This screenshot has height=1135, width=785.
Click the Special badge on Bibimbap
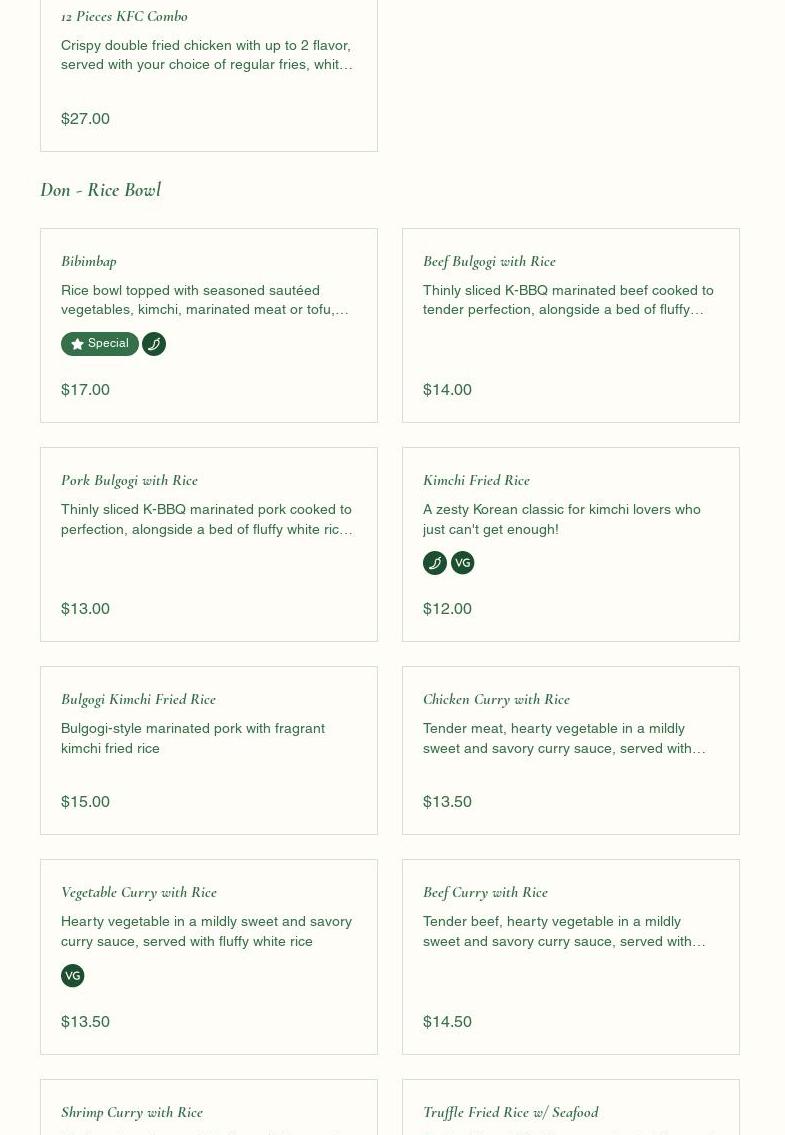(99, 344)
